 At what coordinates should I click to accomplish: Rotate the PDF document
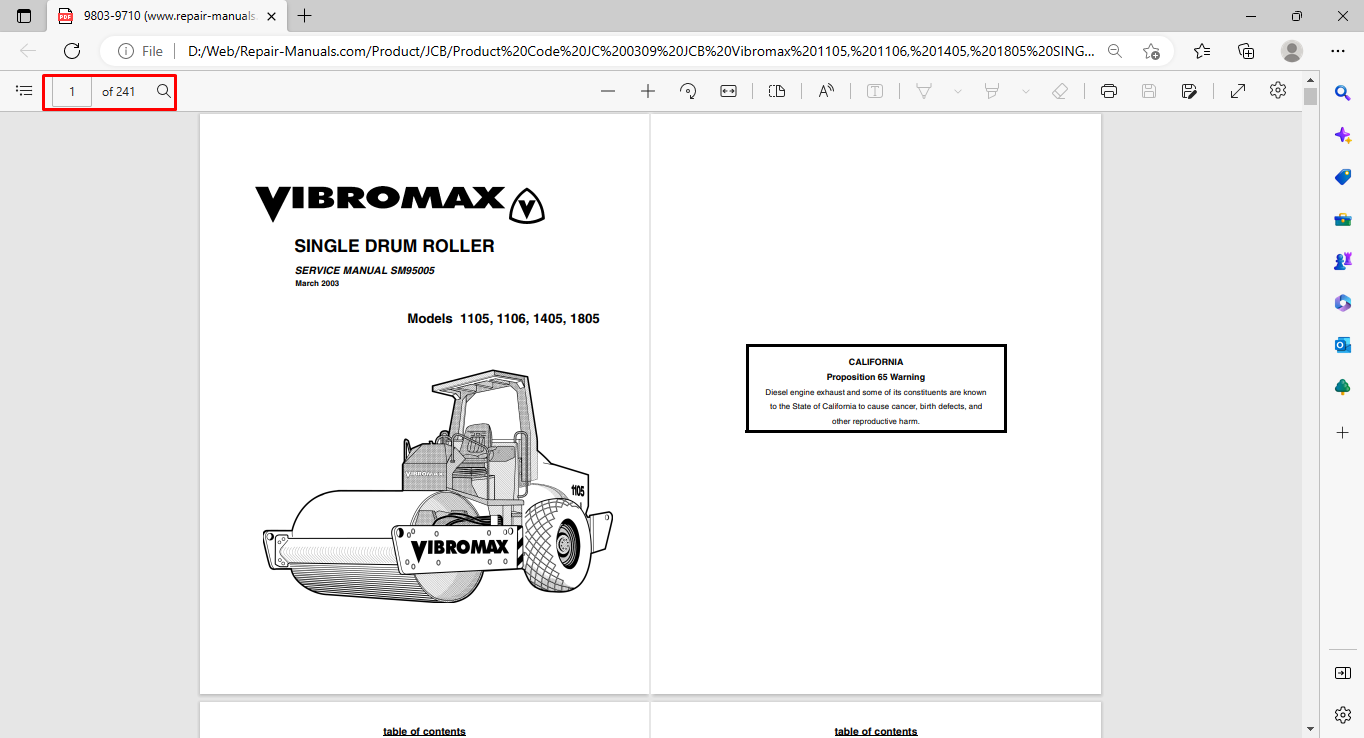pyautogui.click(x=688, y=91)
